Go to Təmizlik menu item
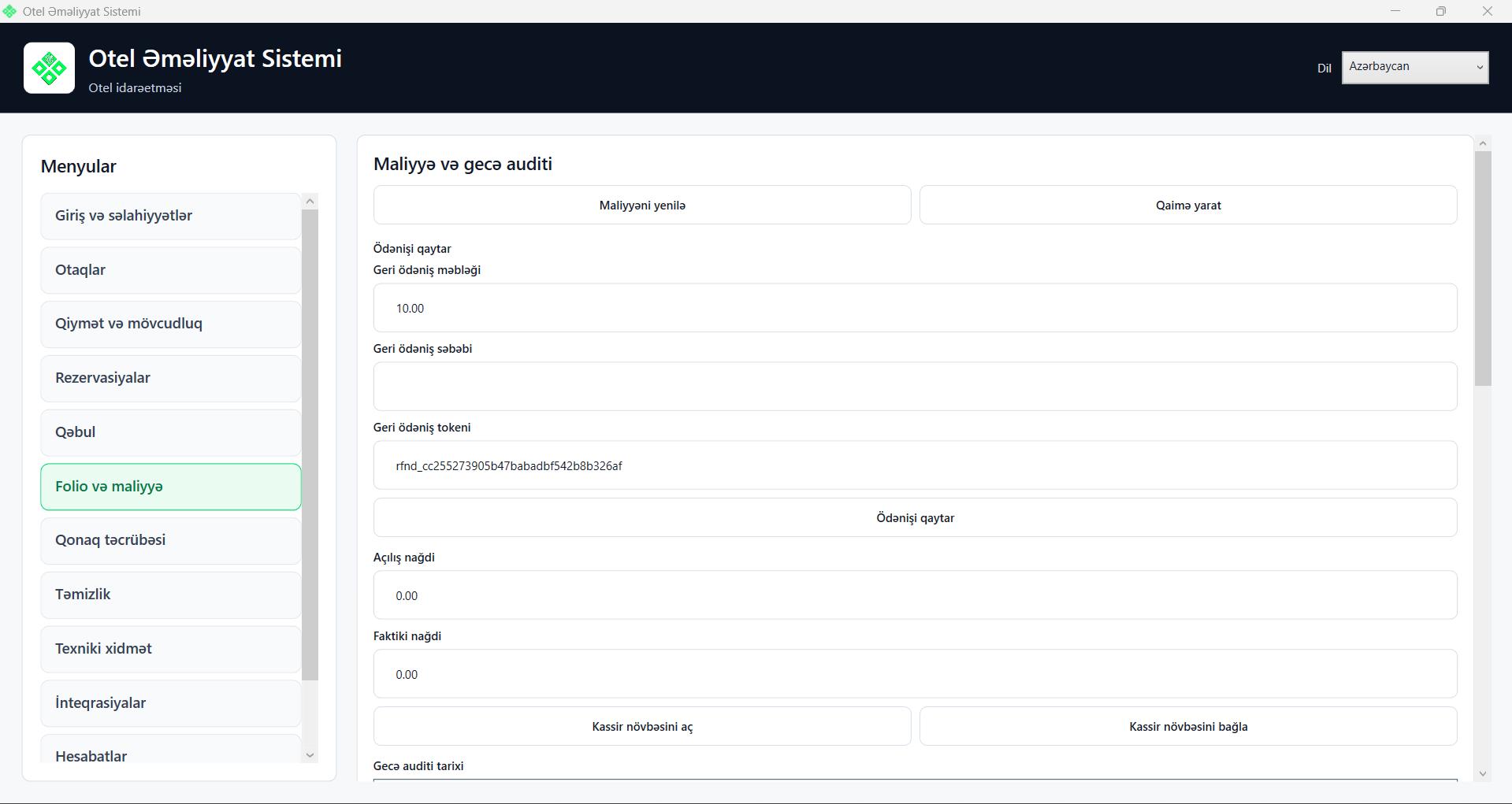Viewport: 1512px width, 804px height. coord(170,595)
